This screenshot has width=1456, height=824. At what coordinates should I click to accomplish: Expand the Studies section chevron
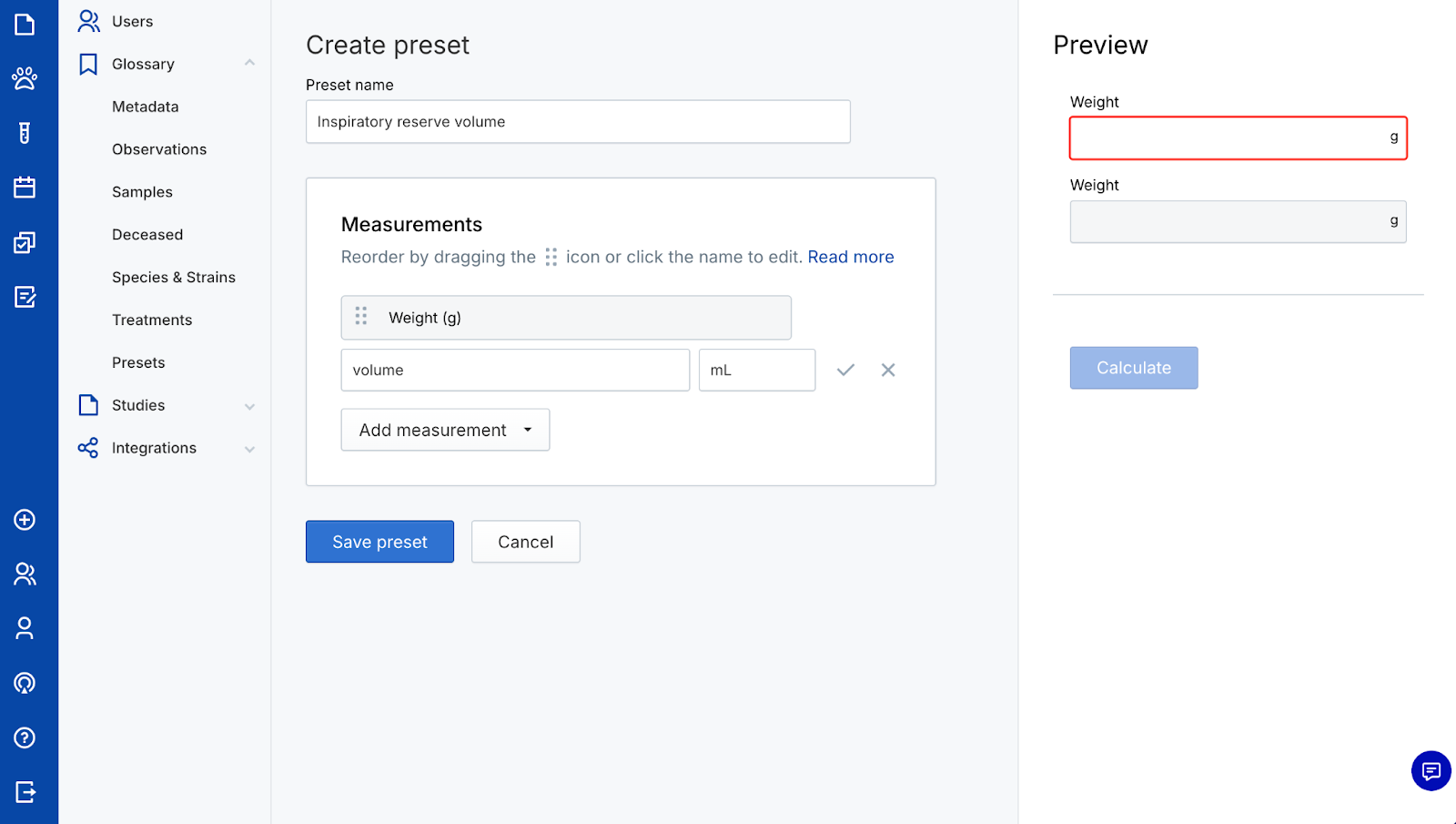[x=249, y=406]
